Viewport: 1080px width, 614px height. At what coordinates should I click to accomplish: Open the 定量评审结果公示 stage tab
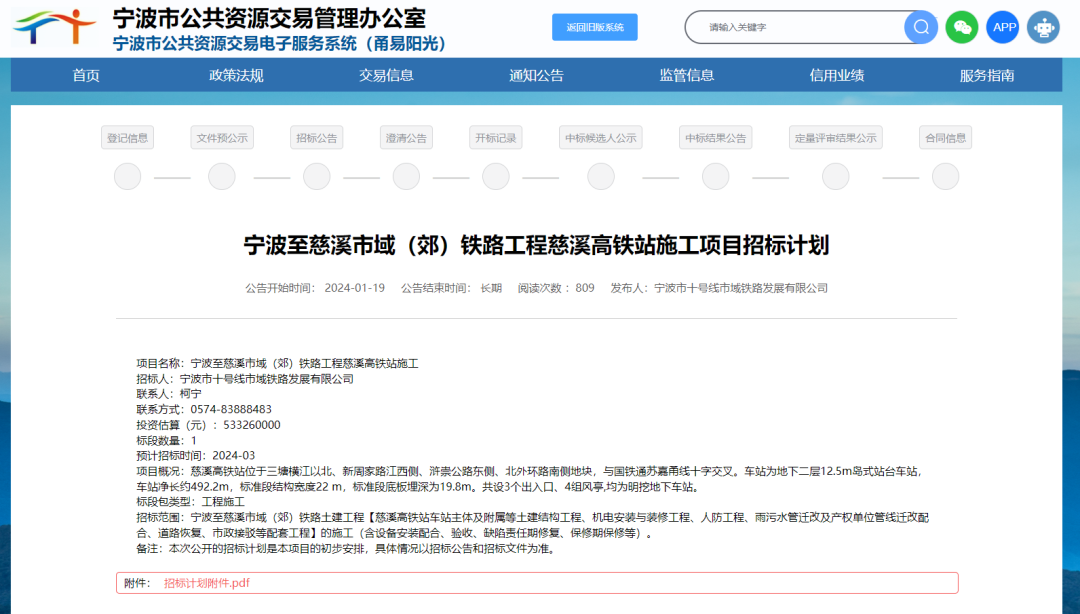pyautogui.click(x=835, y=138)
